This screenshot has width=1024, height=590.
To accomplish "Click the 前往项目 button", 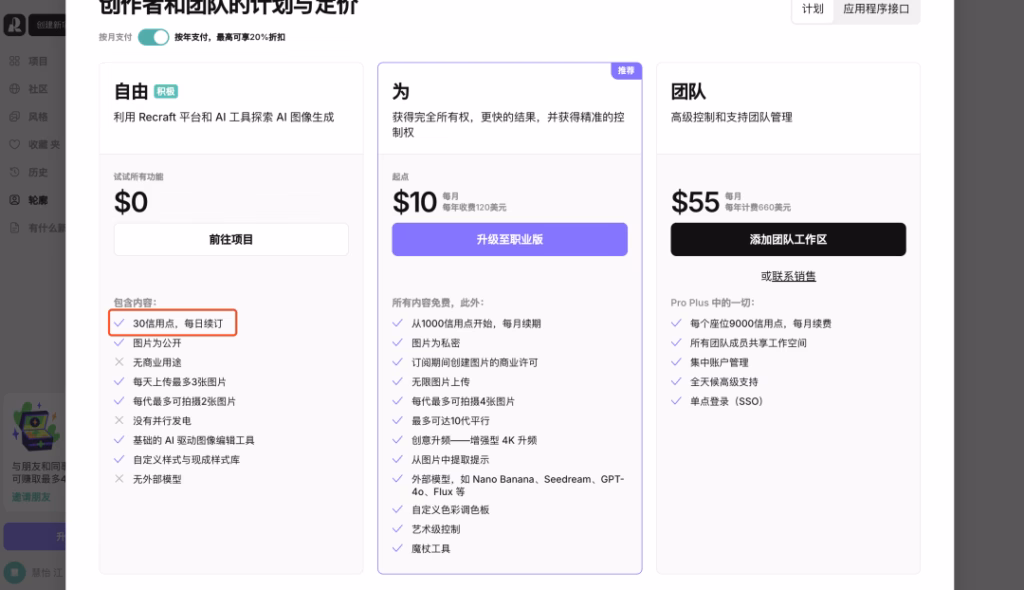I will pos(231,239).
